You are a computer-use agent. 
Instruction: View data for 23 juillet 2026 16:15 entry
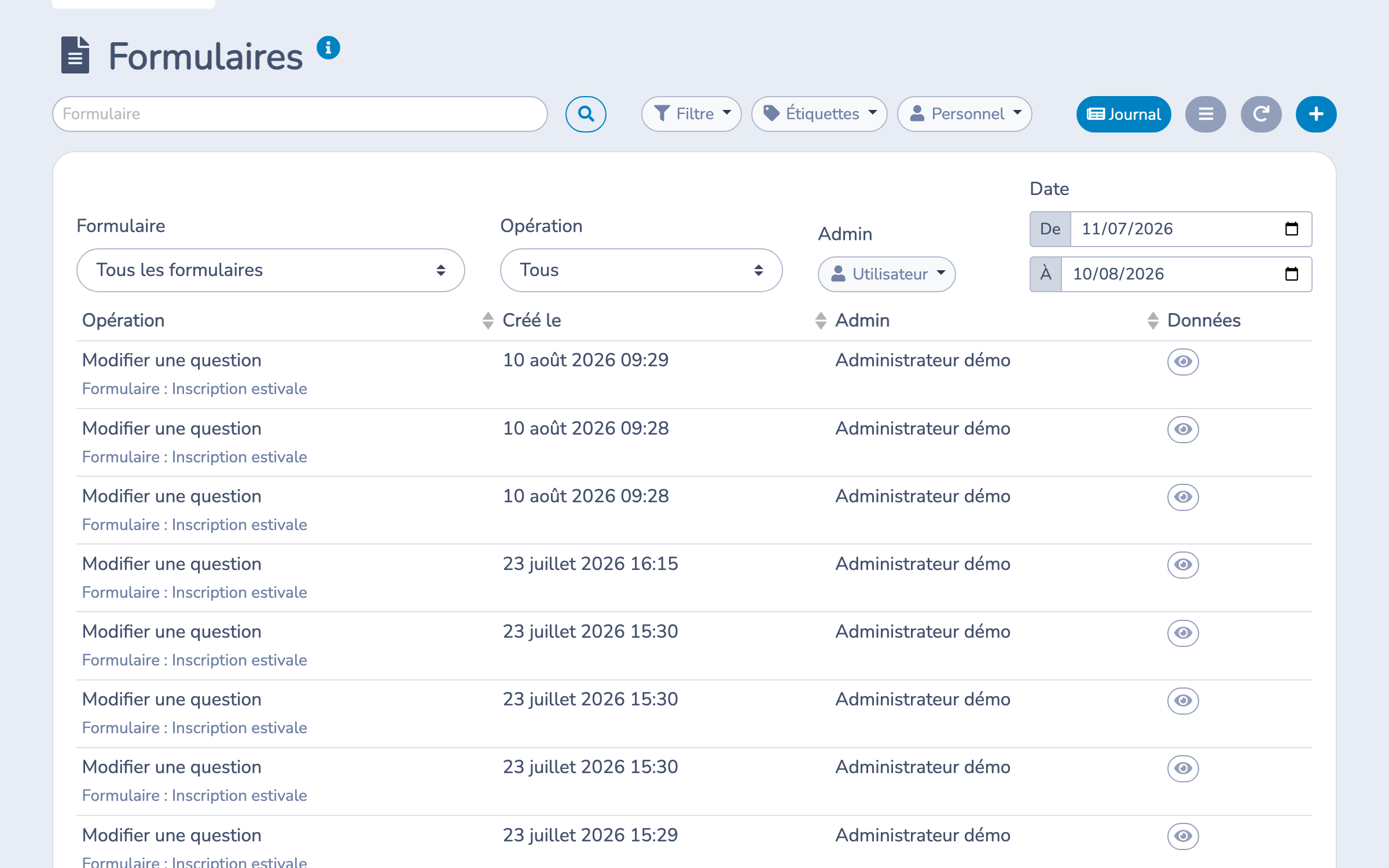(1183, 565)
